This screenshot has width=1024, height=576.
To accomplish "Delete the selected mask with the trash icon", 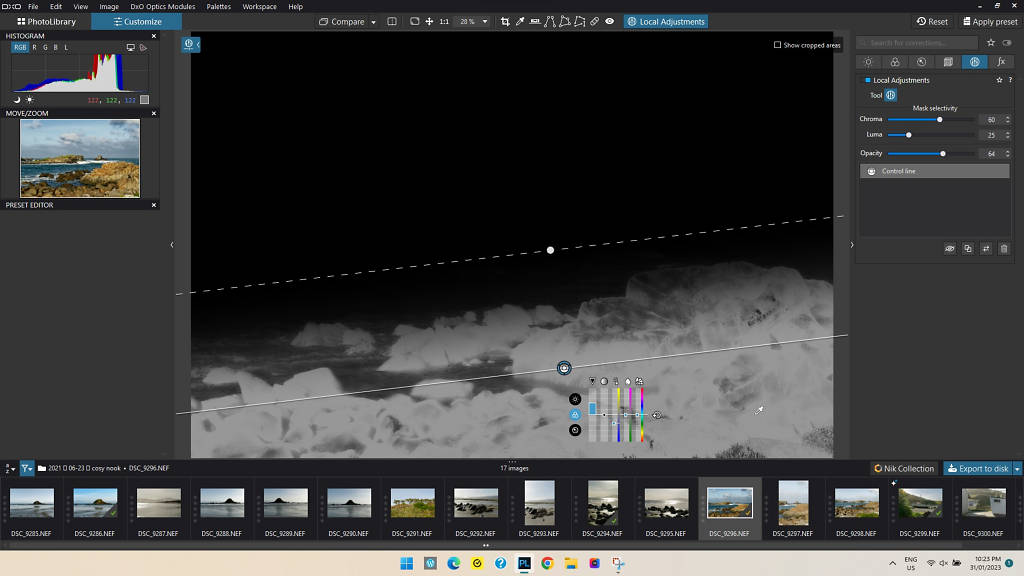I will coord(1004,249).
